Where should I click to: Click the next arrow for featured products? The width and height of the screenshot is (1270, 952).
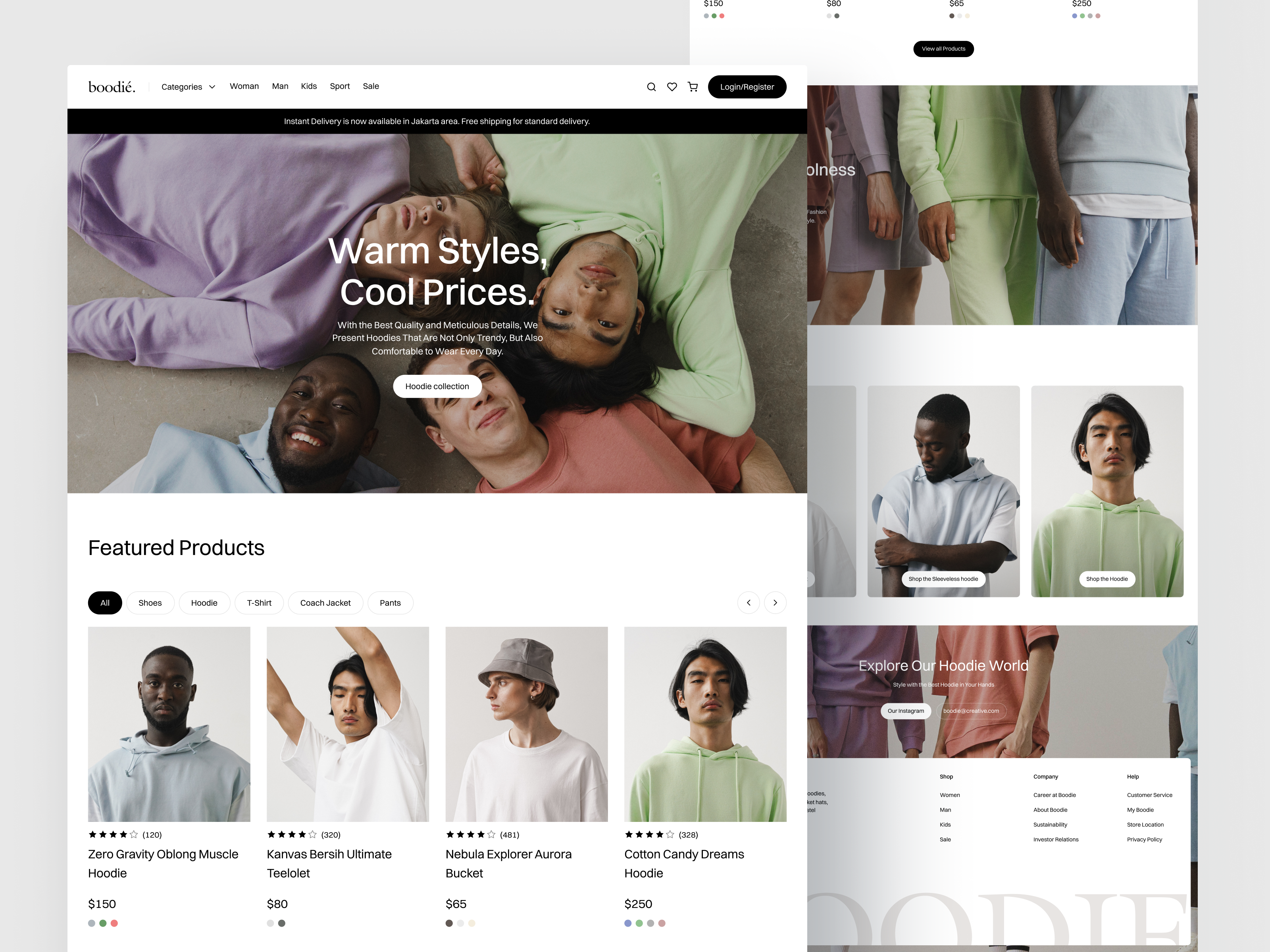point(775,603)
